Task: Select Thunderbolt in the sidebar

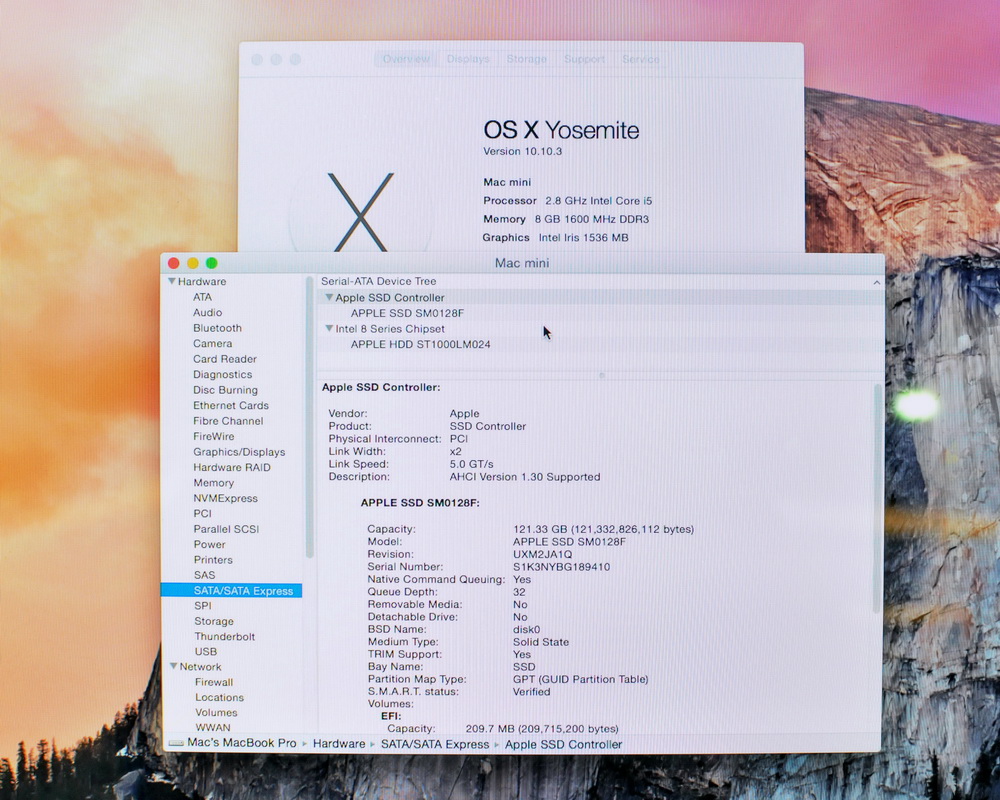Action: (x=224, y=637)
